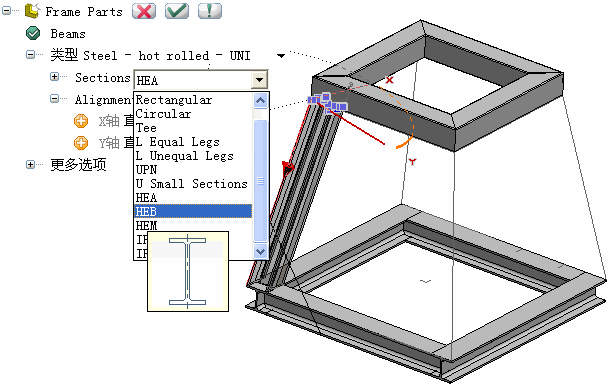Click the orange X-axis alignment icon
Image resolution: width=610 pixels, height=387 pixels.
(81, 121)
